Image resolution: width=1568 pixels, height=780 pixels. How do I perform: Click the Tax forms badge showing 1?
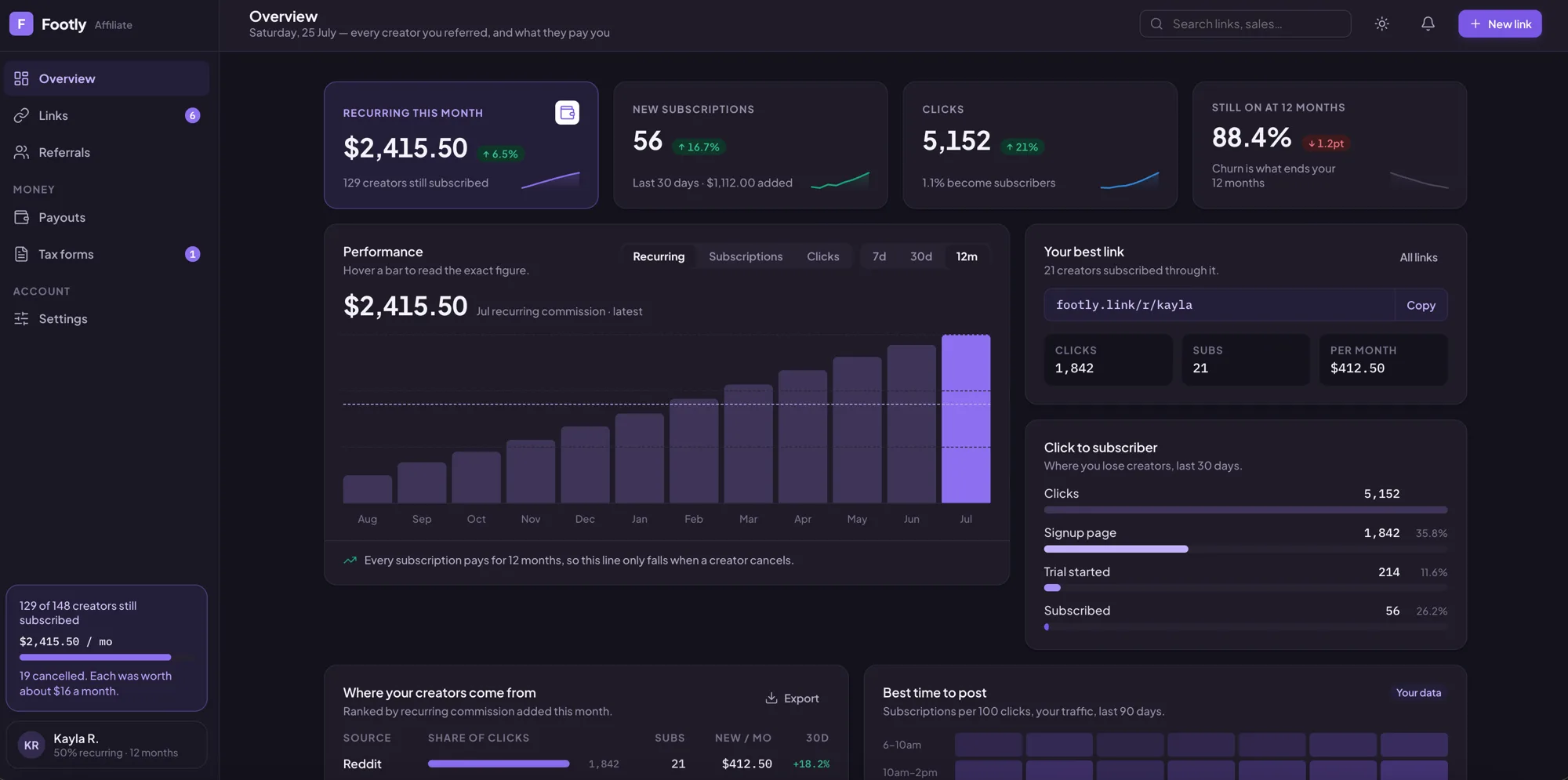tap(192, 254)
